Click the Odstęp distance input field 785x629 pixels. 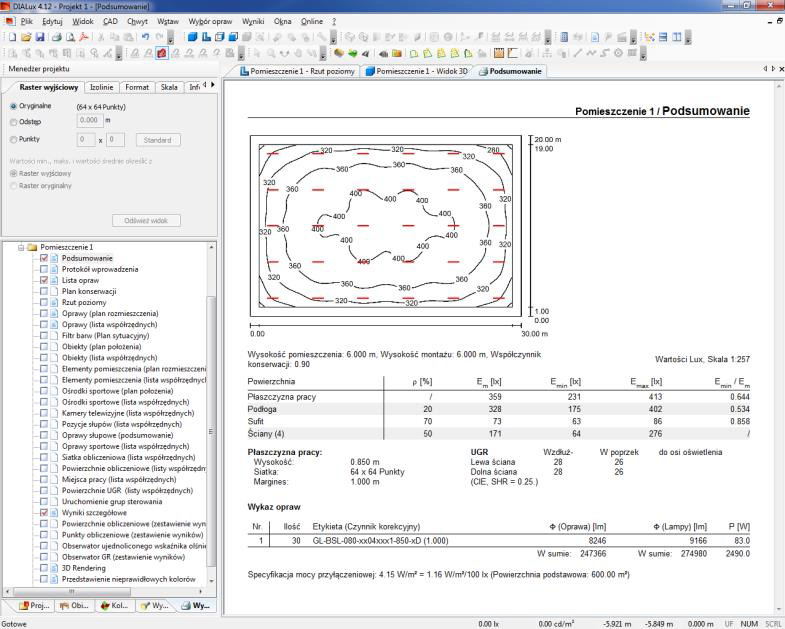pos(90,120)
